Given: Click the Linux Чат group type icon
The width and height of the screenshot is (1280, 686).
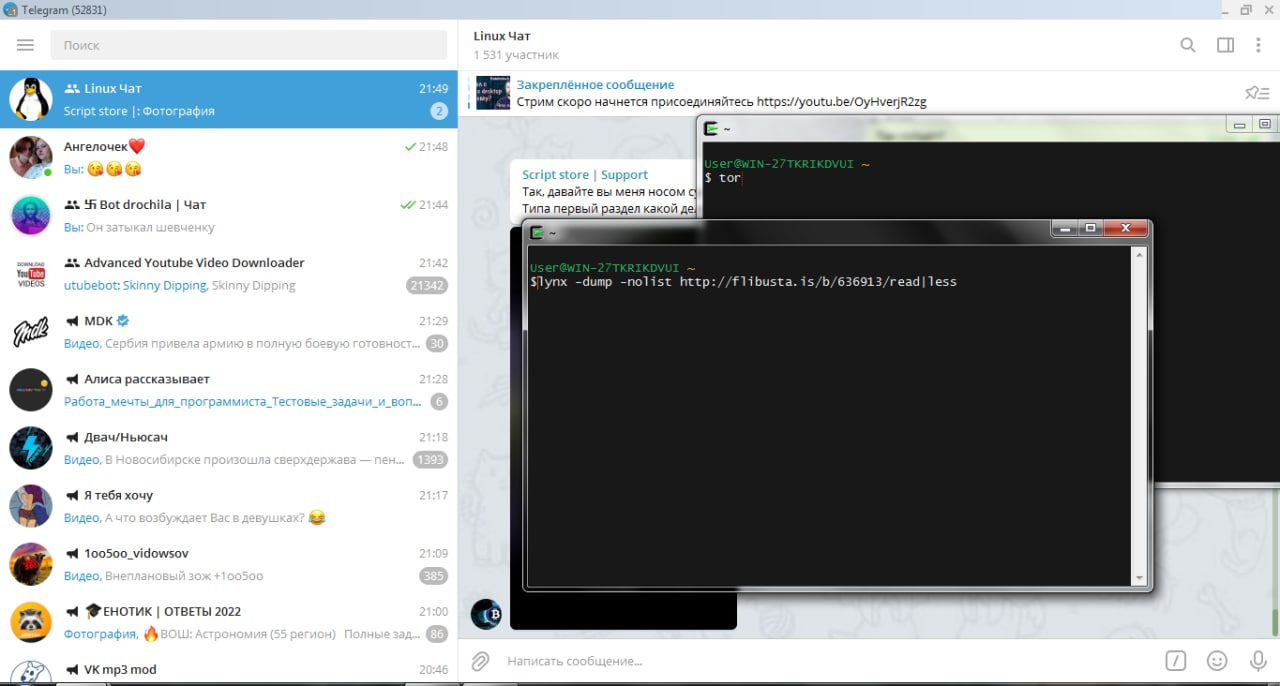Looking at the screenshot, I should click(72, 88).
